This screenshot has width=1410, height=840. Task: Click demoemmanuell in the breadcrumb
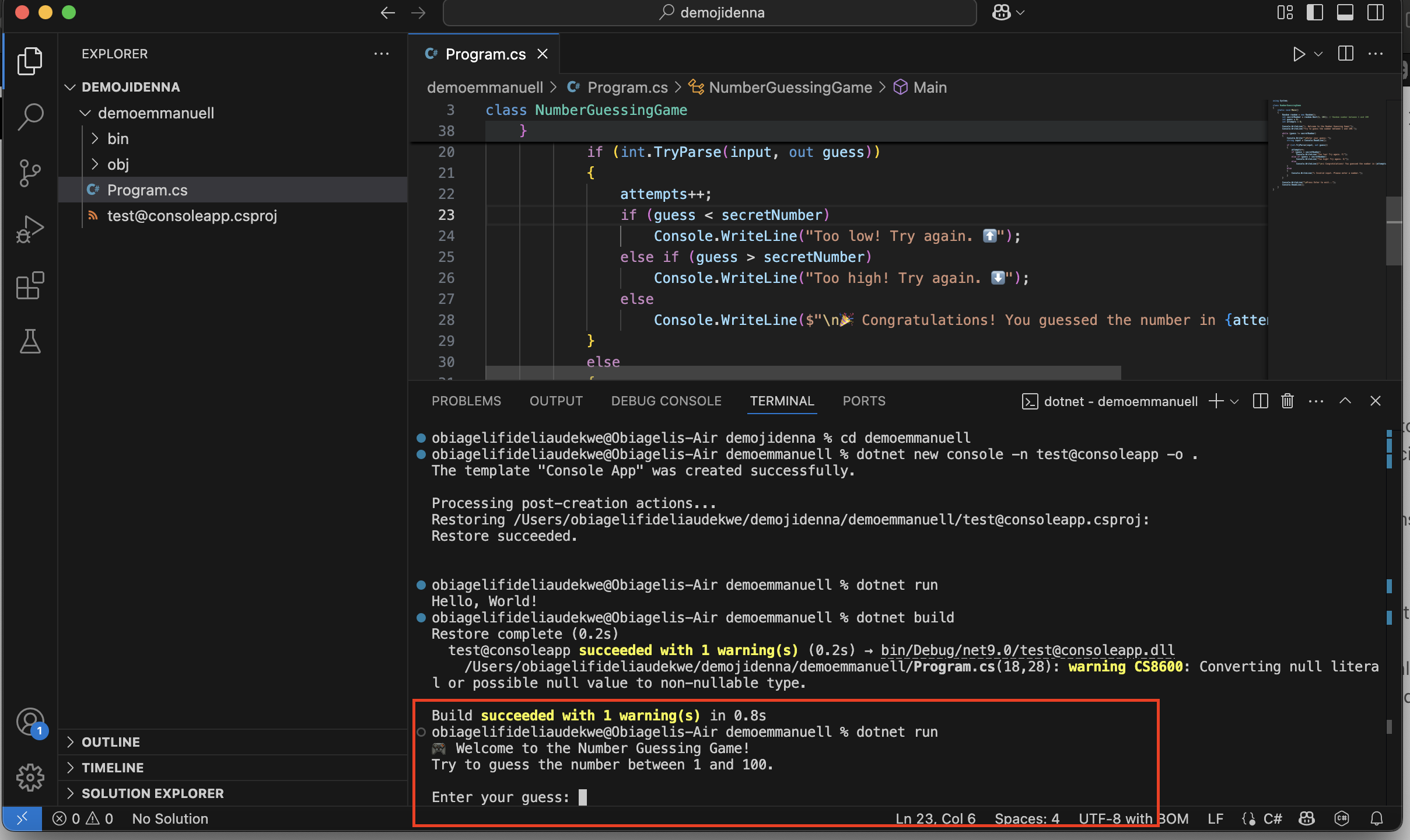click(x=485, y=87)
